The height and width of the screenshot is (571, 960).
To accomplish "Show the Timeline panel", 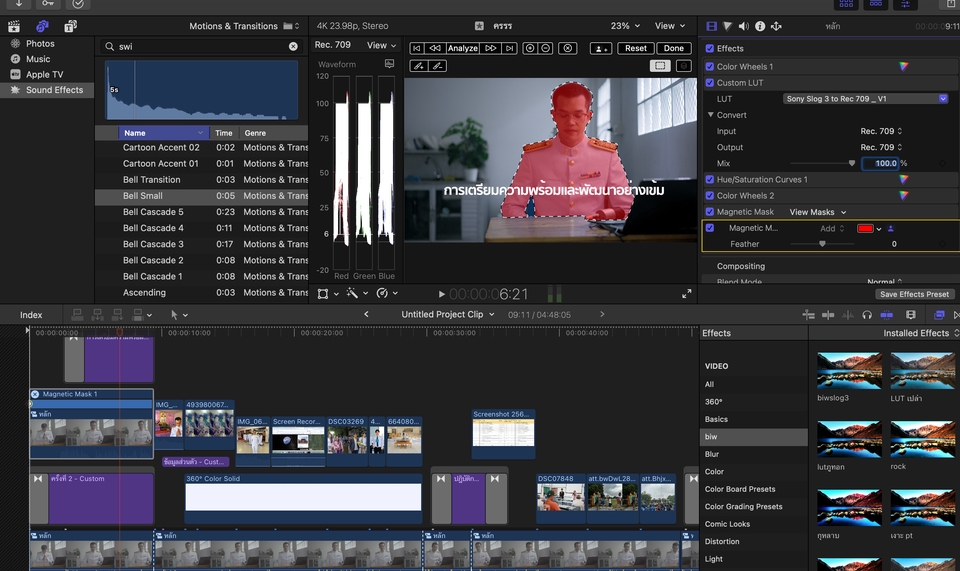I will (876, 4).
